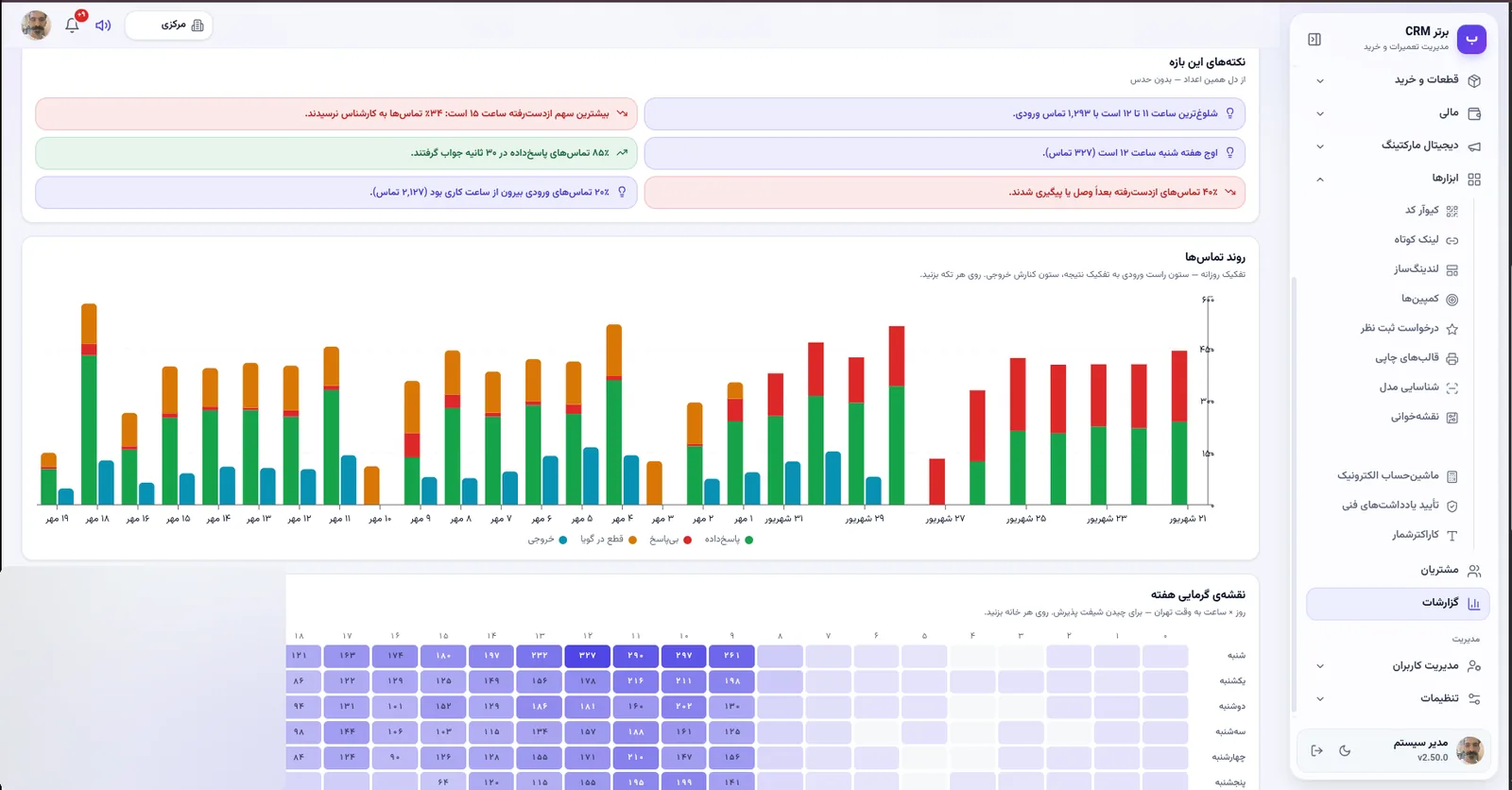Click the insight card starting with "اوج هفته شنبه"
The image size is (1512, 790).
point(944,153)
